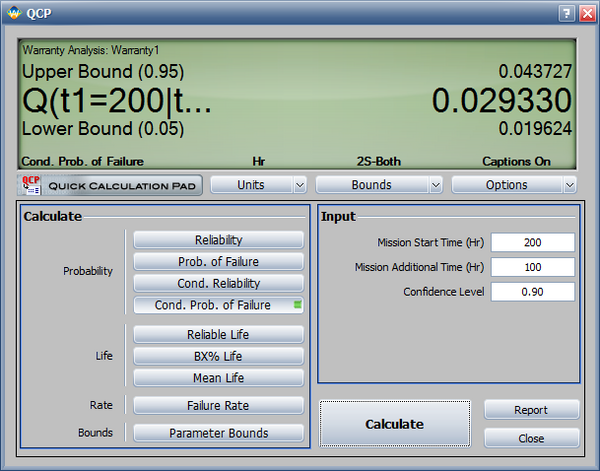This screenshot has height=471, width=600.
Task: Click the Lower Bound value 0.019624
Action: click(535, 129)
